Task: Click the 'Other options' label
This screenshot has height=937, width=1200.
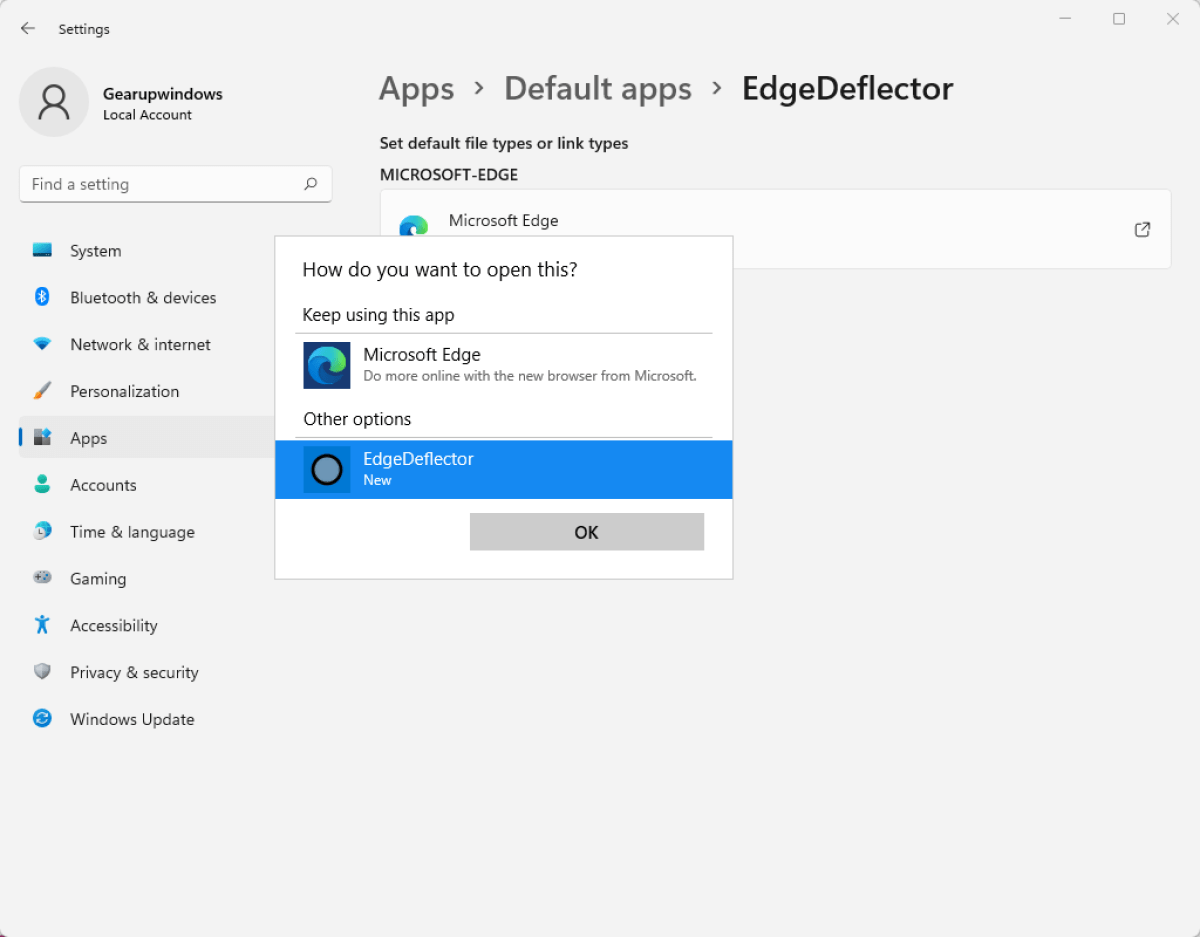Action: click(357, 419)
